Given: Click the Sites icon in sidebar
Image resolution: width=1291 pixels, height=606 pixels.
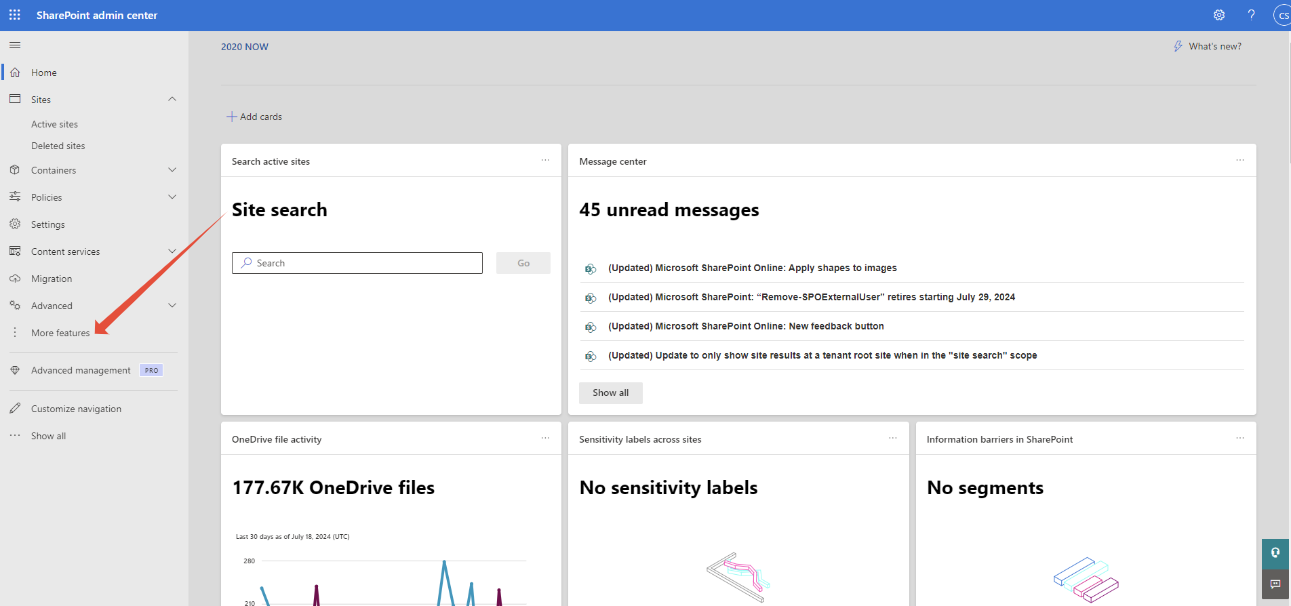Looking at the screenshot, I should 14,99.
